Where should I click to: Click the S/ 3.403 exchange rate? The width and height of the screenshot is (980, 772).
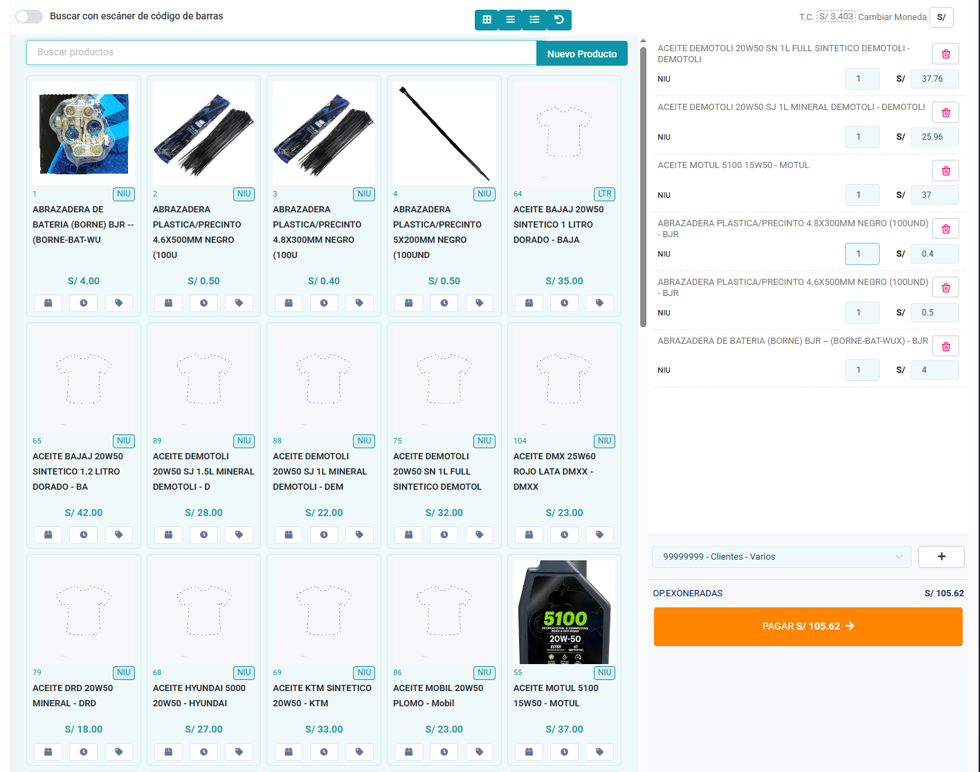click(836, 16)
